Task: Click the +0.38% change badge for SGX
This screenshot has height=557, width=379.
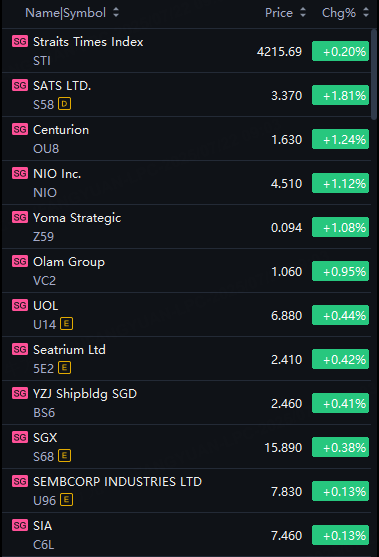Action: pos(340,447)
